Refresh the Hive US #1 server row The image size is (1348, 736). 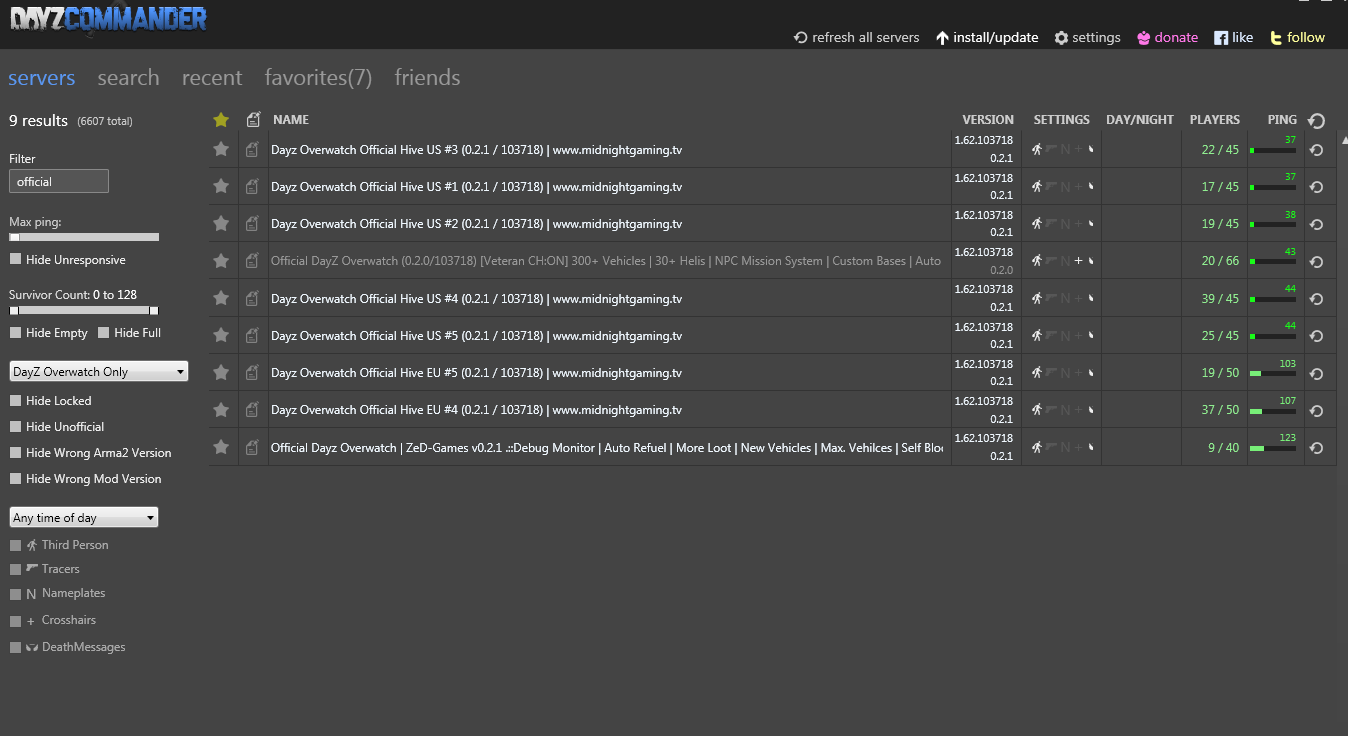[x=1317, y=187]
